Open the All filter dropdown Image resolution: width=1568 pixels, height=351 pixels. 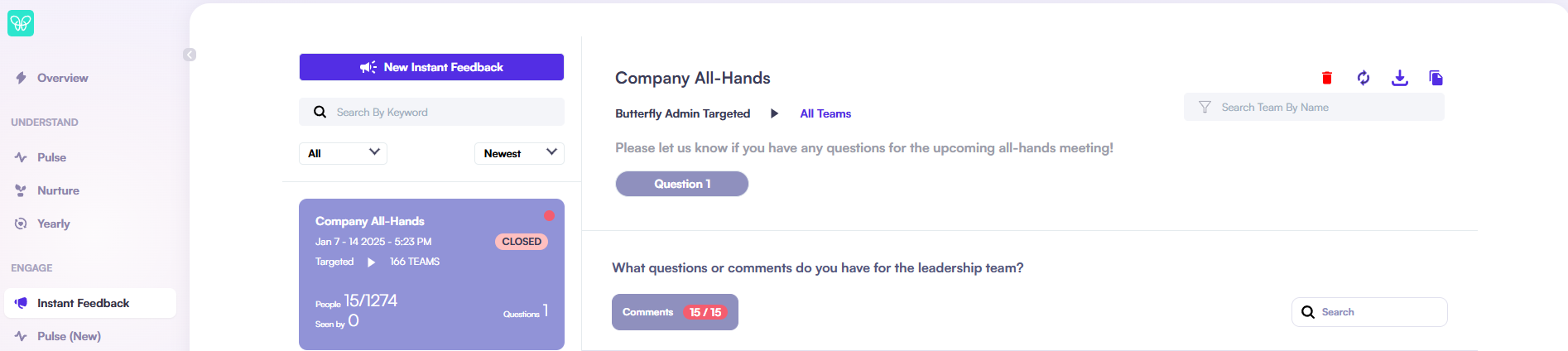[x=343, y=153]
